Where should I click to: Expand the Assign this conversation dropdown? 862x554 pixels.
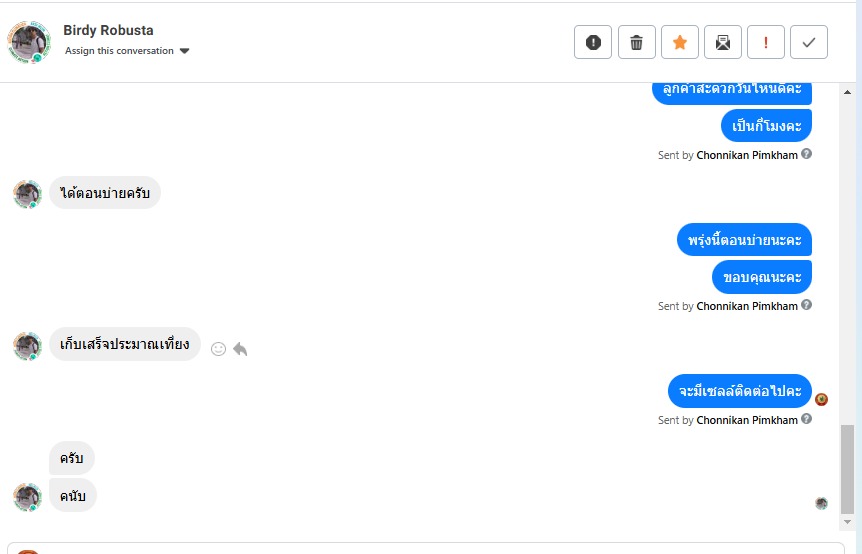coord(184,51)
